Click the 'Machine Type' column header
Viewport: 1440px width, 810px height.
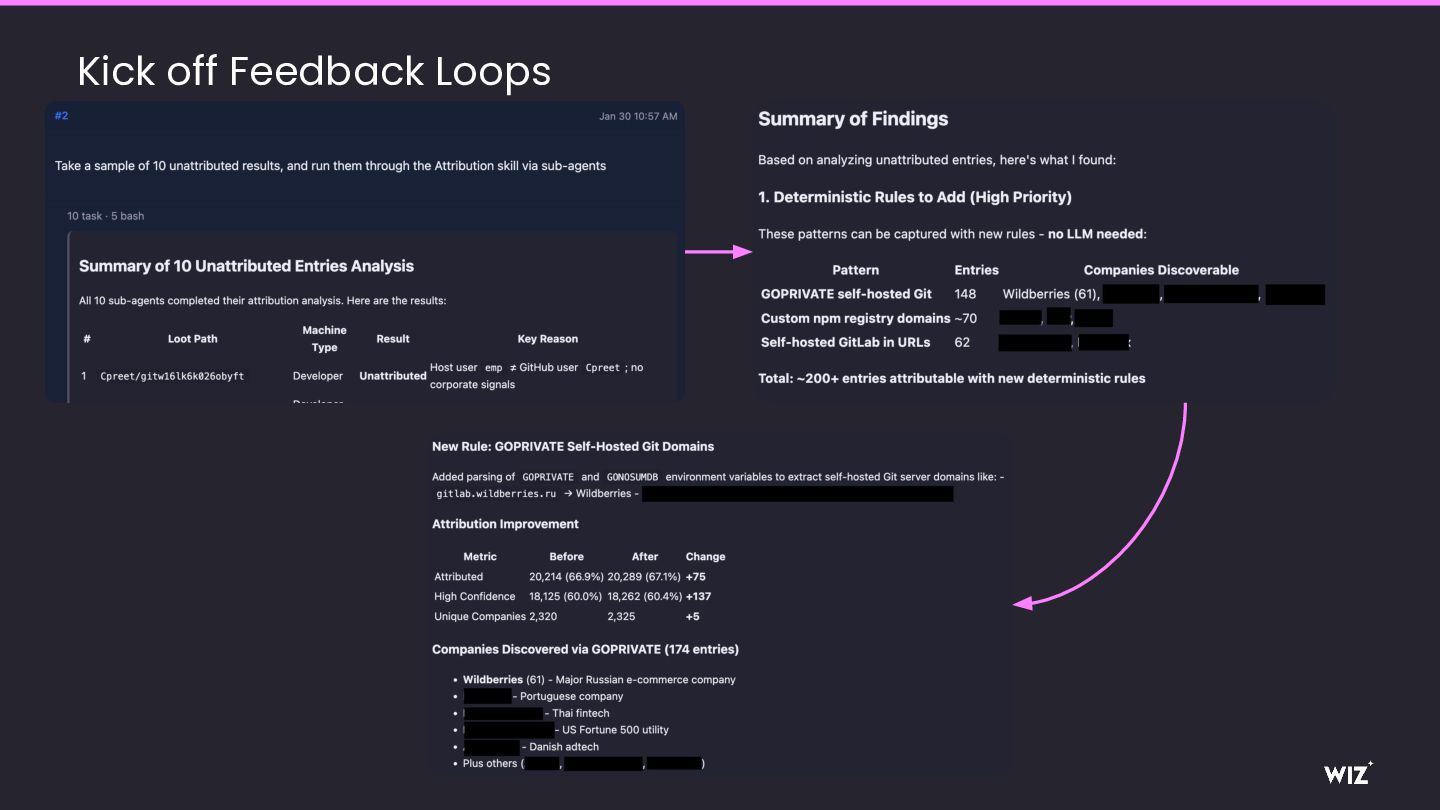pos(324,339)
